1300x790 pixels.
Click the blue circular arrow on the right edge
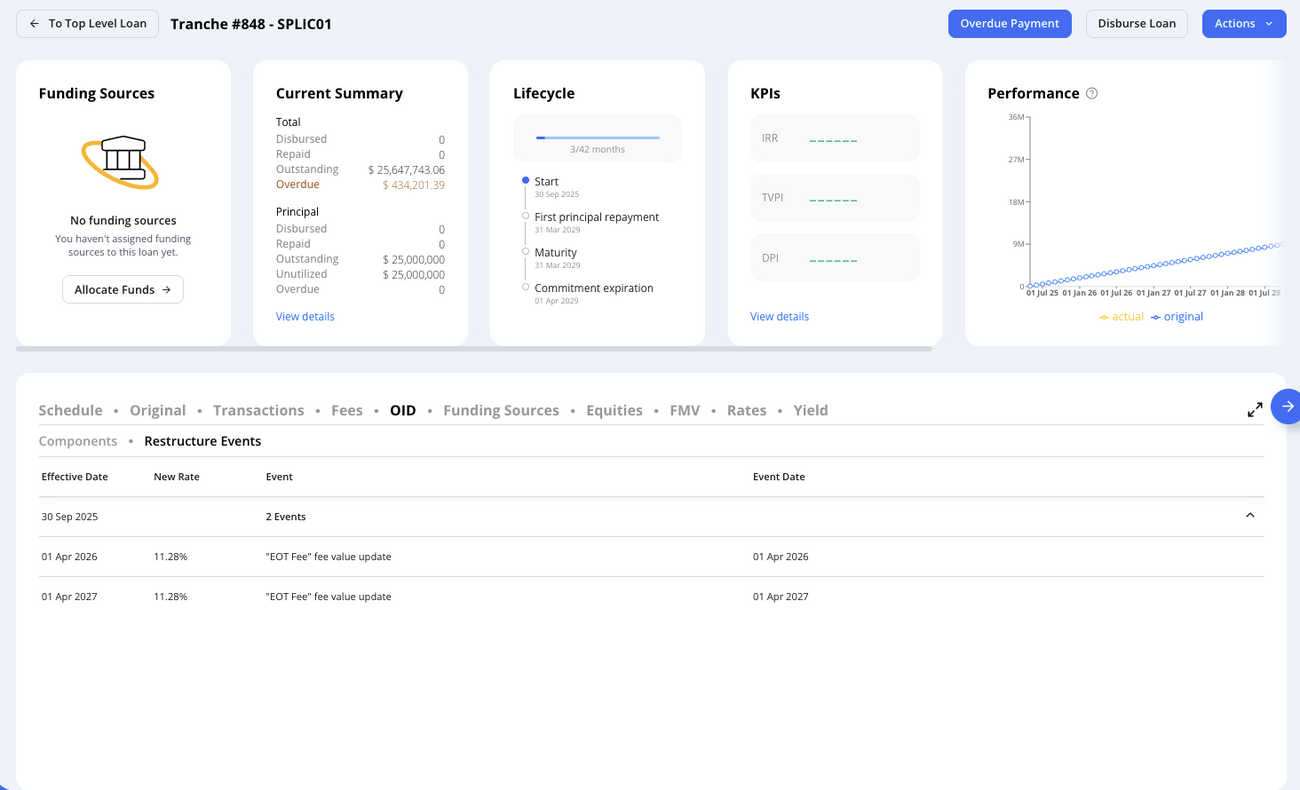pyautogui.click(x=1288, y=406)
